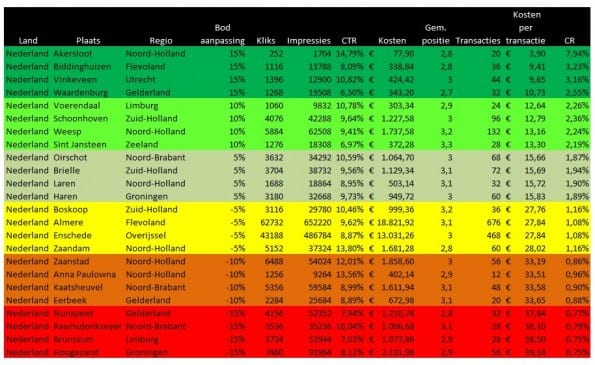This screenshot has width=595, height=365.
Task: Select the Transacties column header
Action: (x=478, y=41)
